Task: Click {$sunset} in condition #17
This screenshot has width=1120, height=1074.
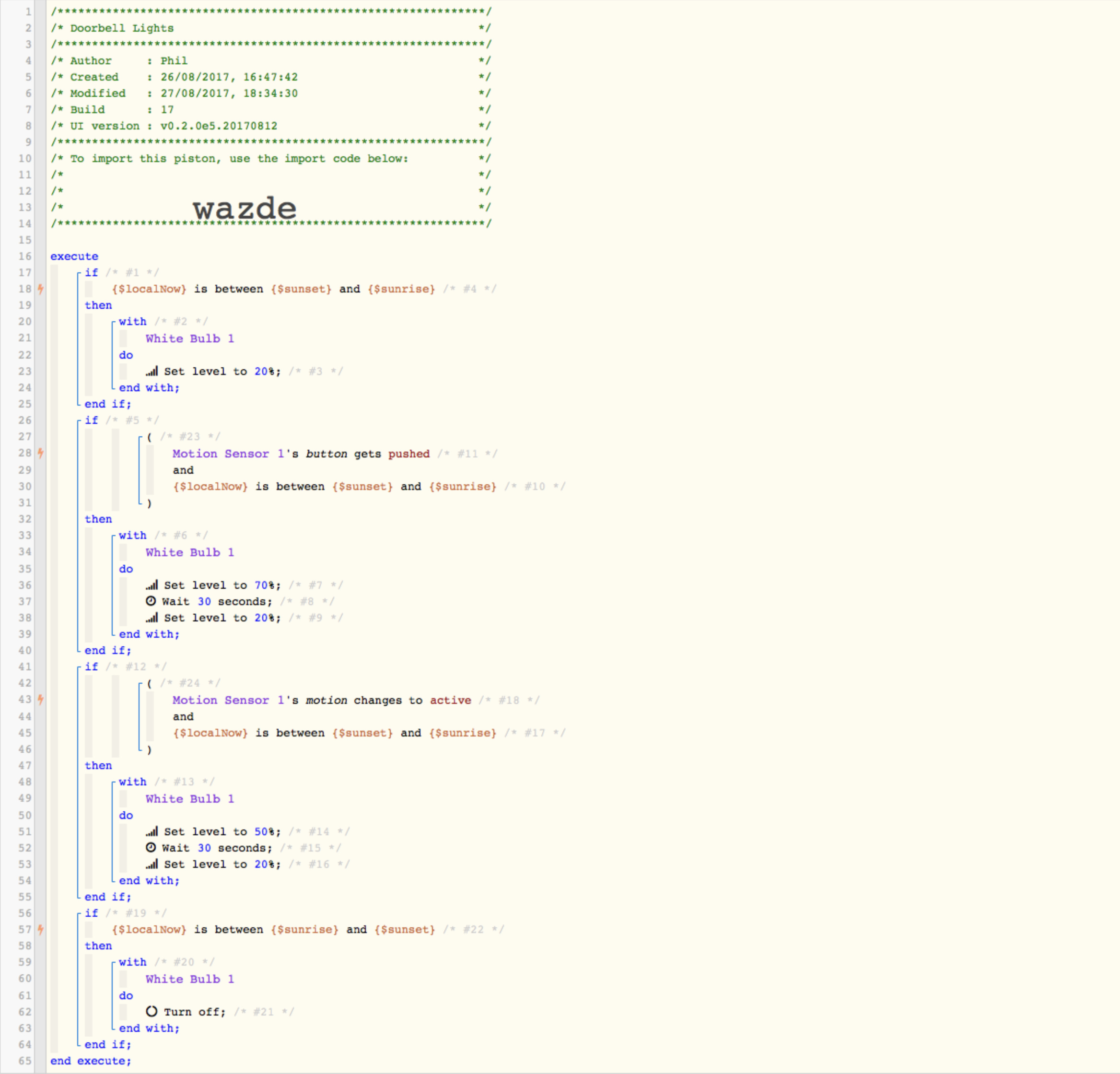Action: (x=363, y=733)
